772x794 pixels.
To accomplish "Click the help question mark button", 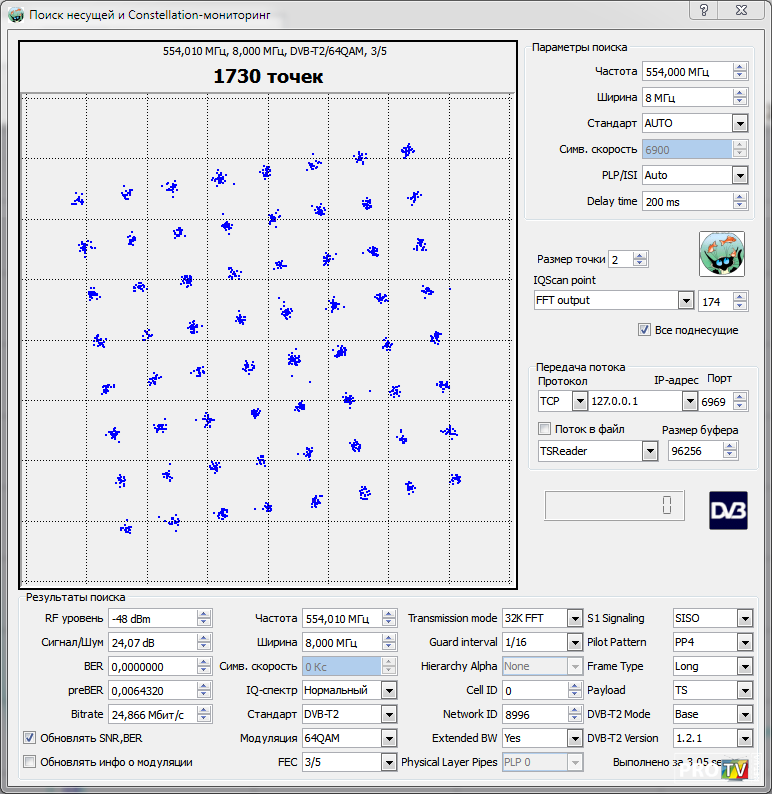I will click(x=706, y=10).
